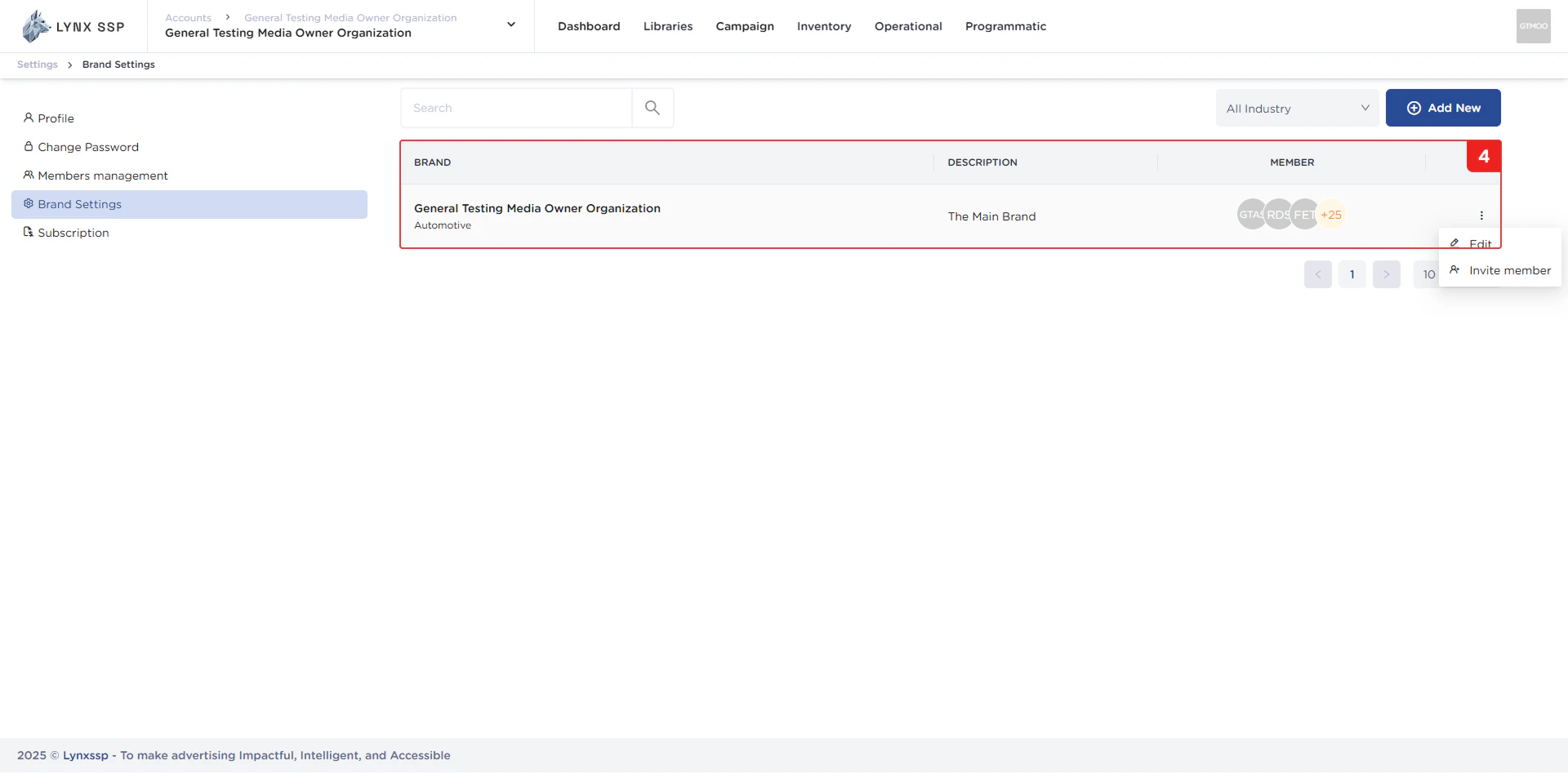
Task: Click the RDS member avatar
Action: (x=1278, y=215)
